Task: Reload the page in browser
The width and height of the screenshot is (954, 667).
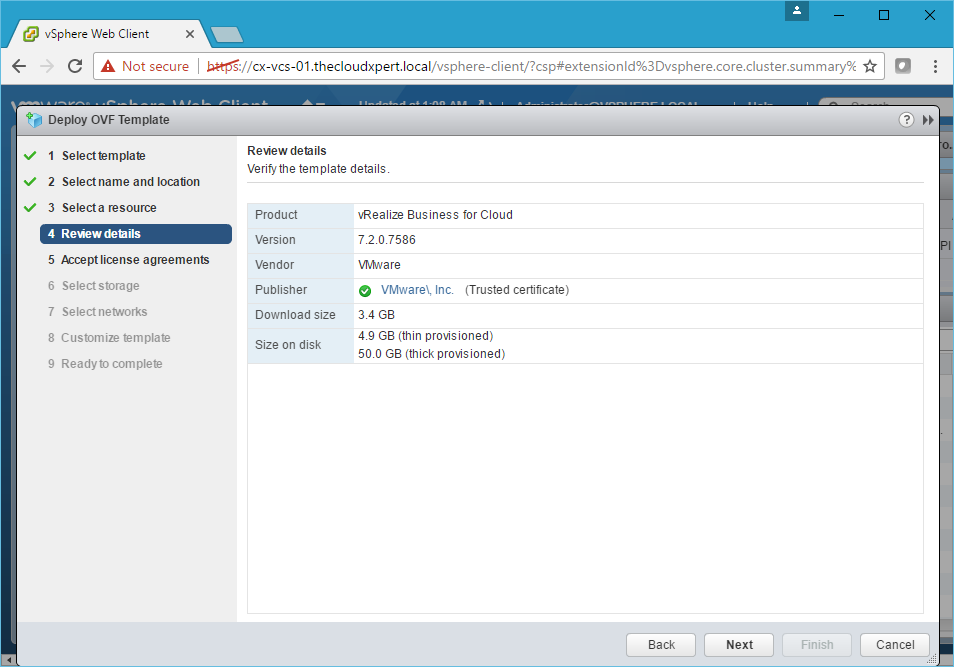Action: coord(74,66)
